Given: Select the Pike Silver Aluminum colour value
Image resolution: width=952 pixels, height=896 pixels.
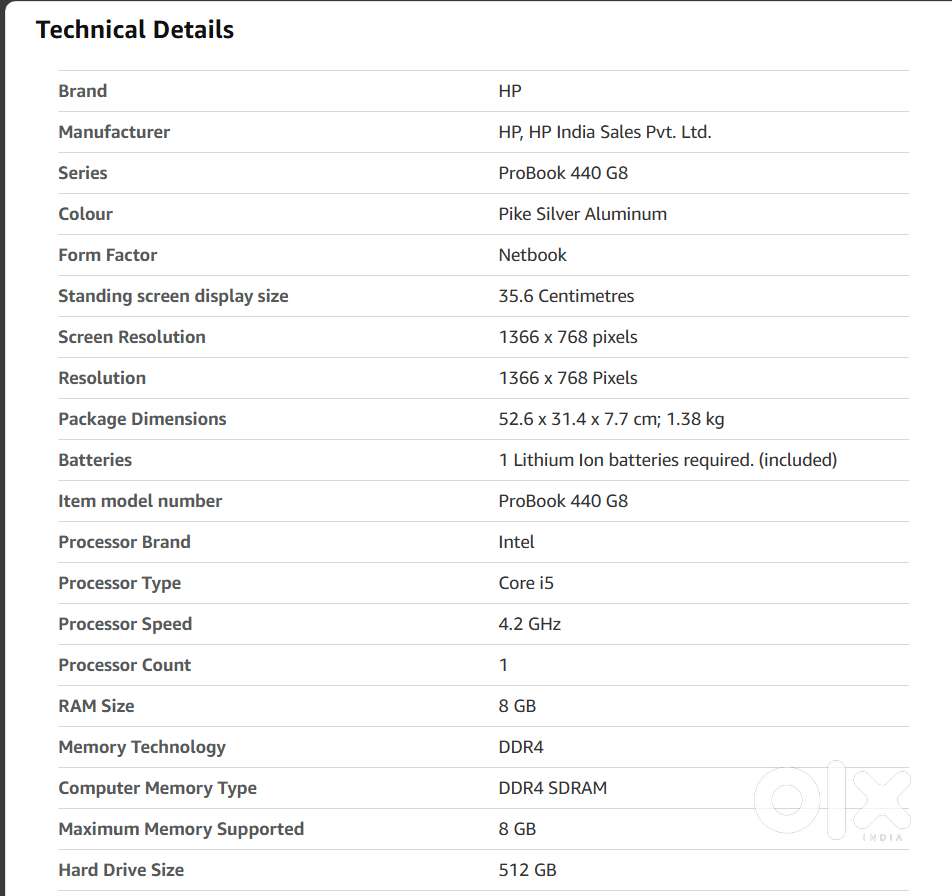Looking at the screenshot, I should tap(582, 214).
